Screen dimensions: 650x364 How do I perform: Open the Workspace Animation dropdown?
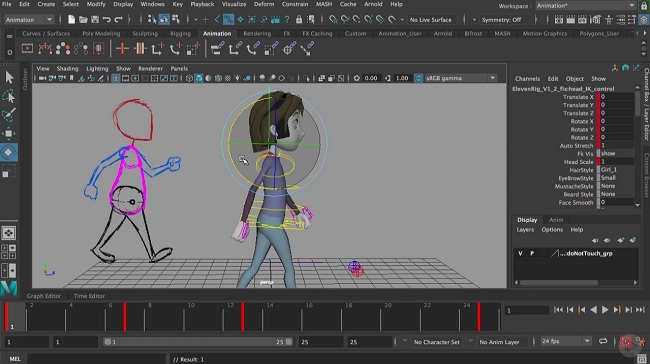click(585, 6)
